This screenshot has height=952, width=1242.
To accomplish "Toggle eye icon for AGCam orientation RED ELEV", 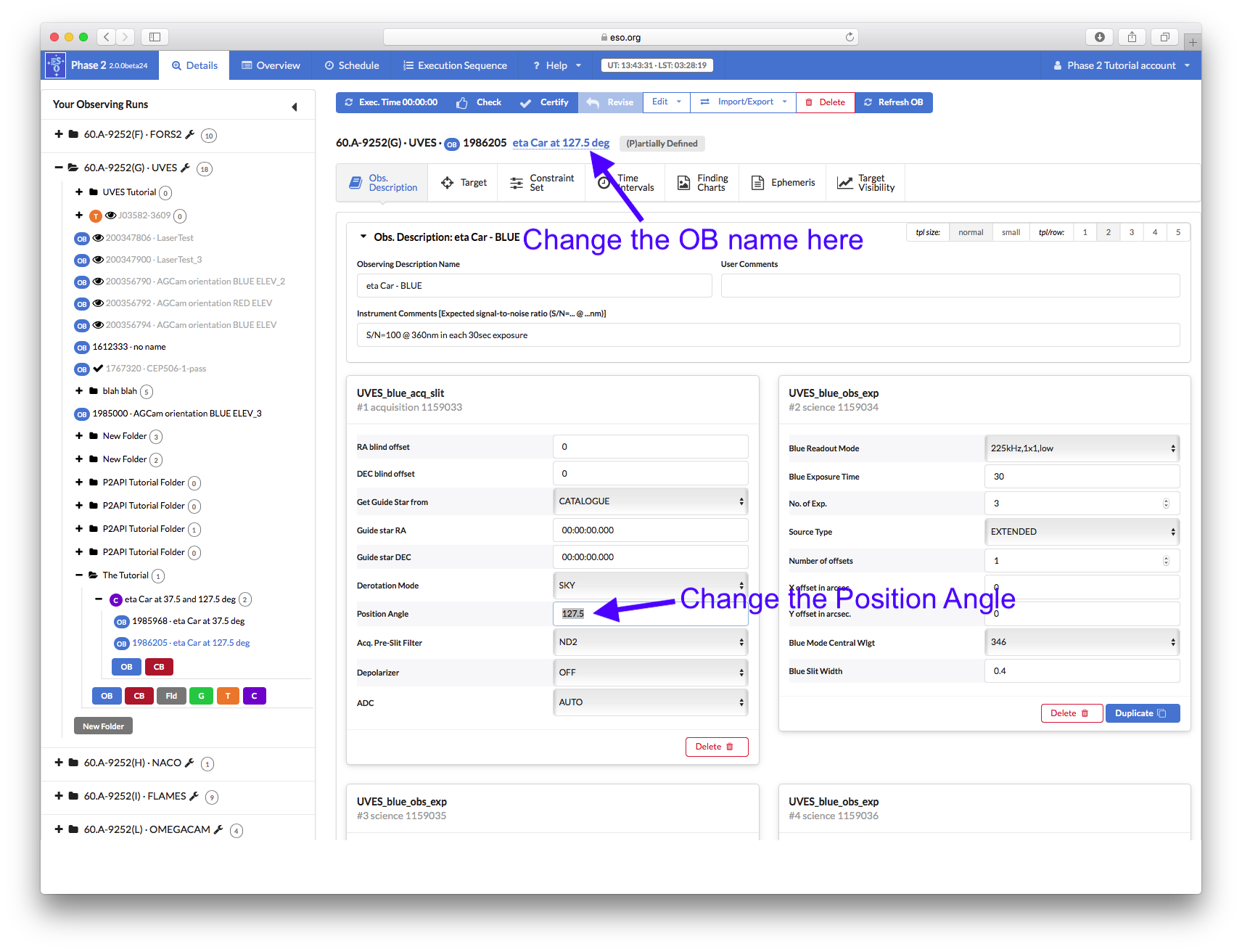I will tap(98, 303).
